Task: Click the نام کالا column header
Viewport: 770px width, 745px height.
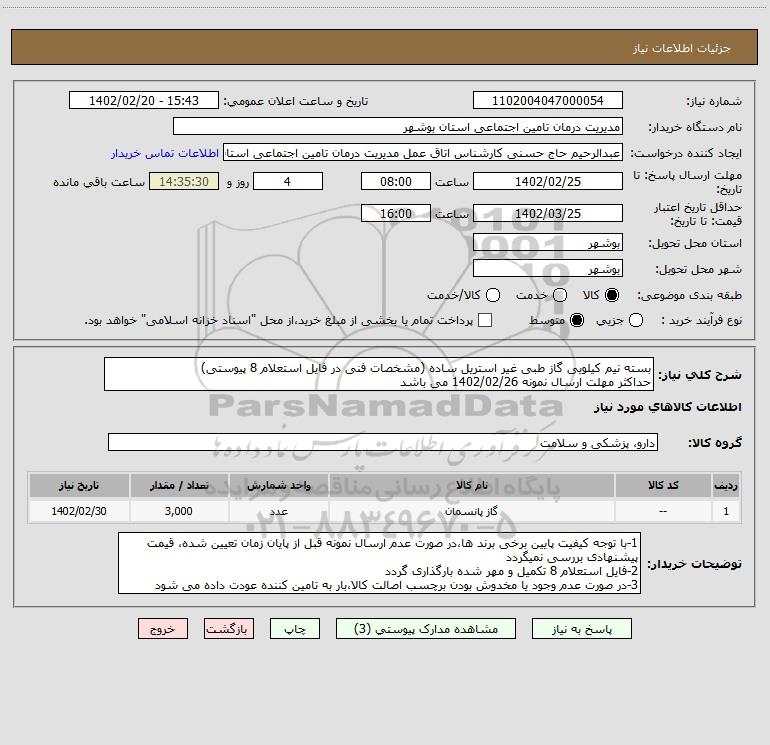Action: [x=471, y=485]
